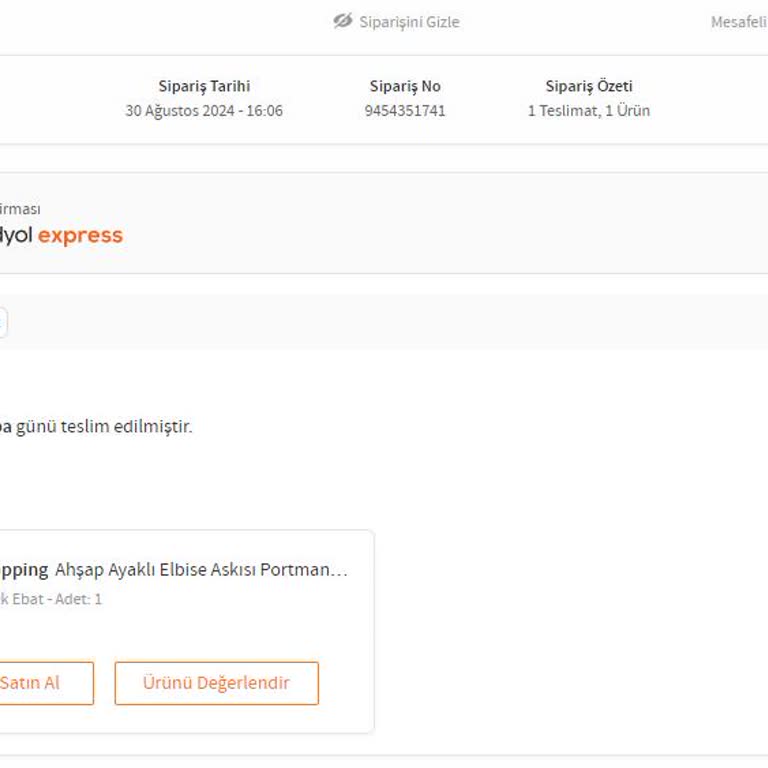The image size is (768, 768).
Task: Click the 'Ürünü Değerlendir' button
Action: click(x=216, y=683)
